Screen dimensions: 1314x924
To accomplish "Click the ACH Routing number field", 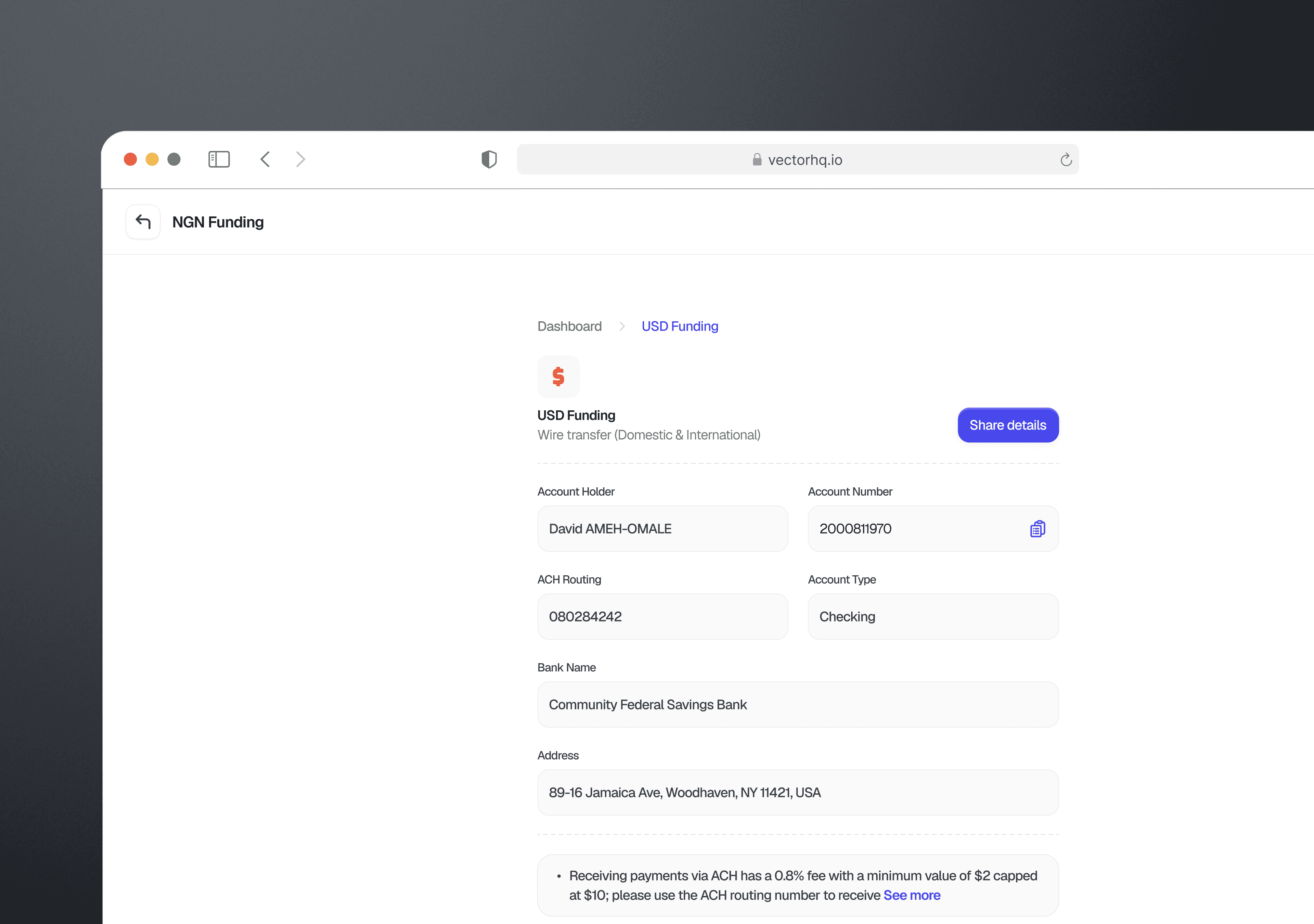I will pyautogui.click(x=662, y=617).
